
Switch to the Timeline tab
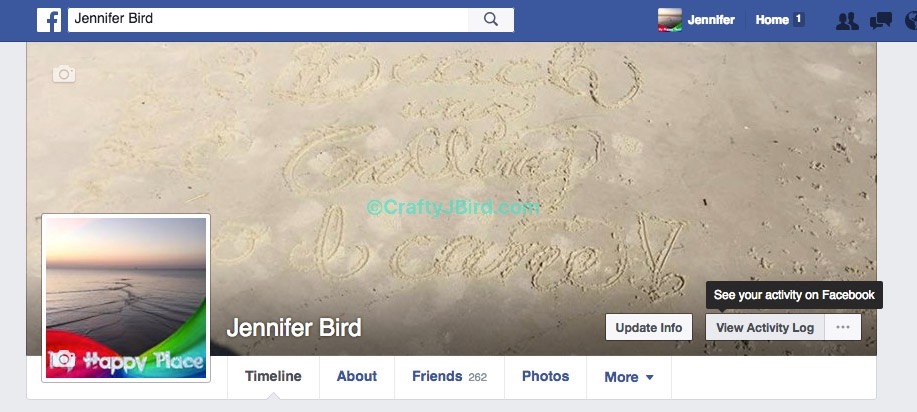click(273, 377)
